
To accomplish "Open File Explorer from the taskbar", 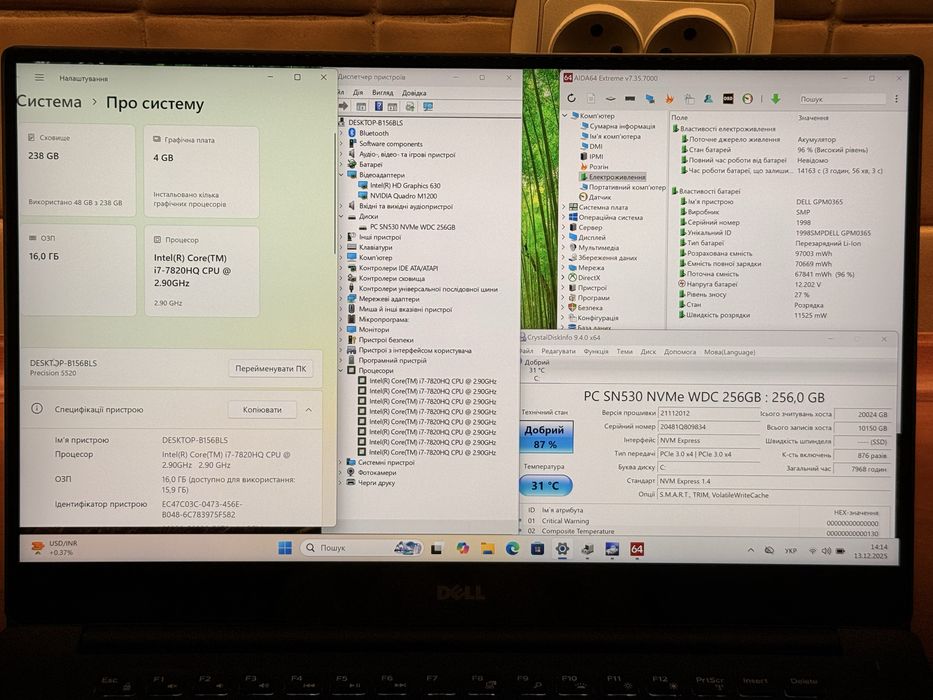I will tap(488, 549).
